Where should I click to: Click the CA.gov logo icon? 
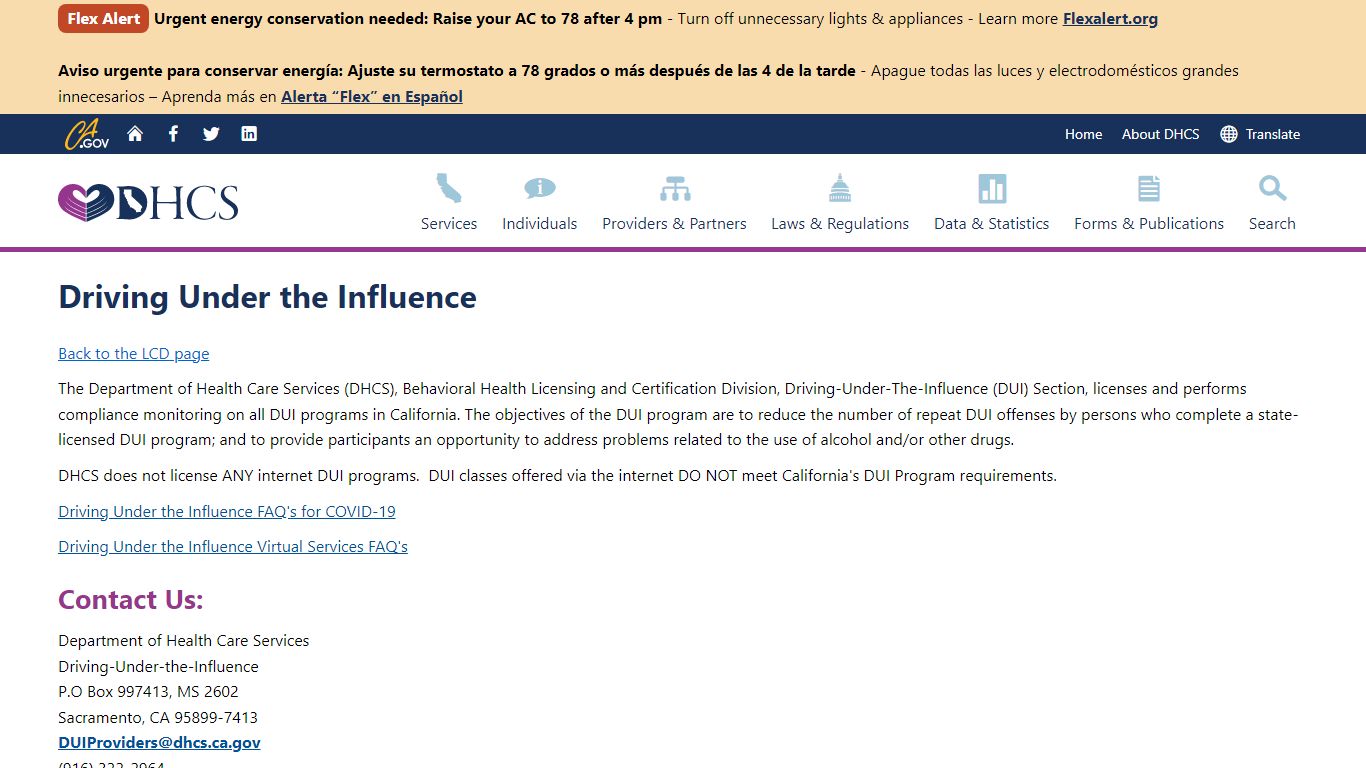(x=87, y=134)
